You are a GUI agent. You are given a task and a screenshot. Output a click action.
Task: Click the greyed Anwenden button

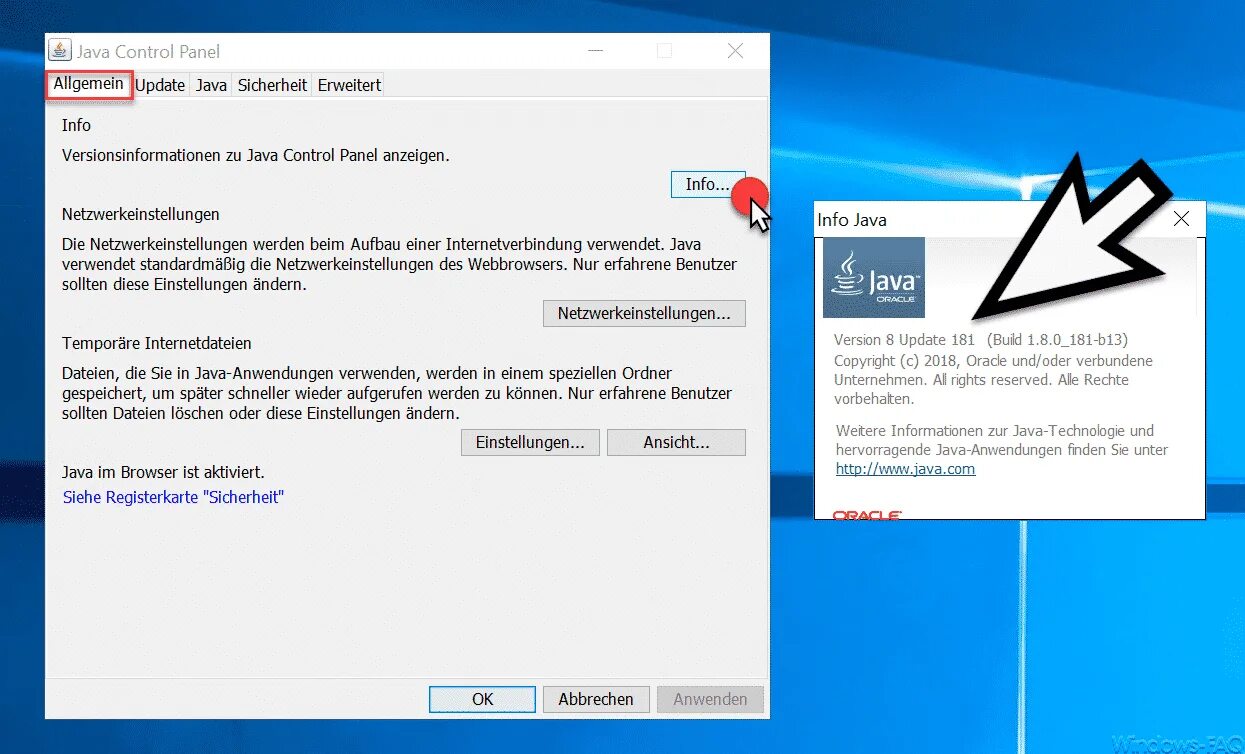pyautogui.click(x=710, y=699)
